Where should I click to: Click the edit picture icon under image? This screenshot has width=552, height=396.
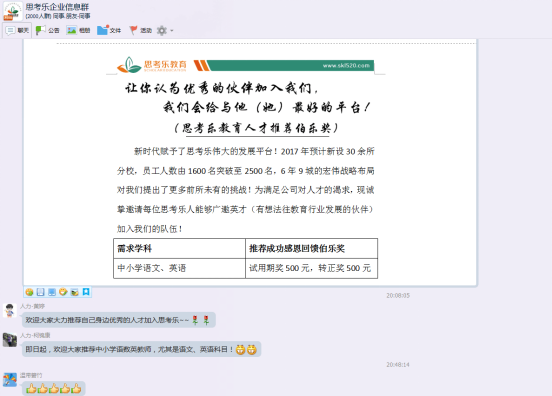pyautogui.click(x=74, y=292)
